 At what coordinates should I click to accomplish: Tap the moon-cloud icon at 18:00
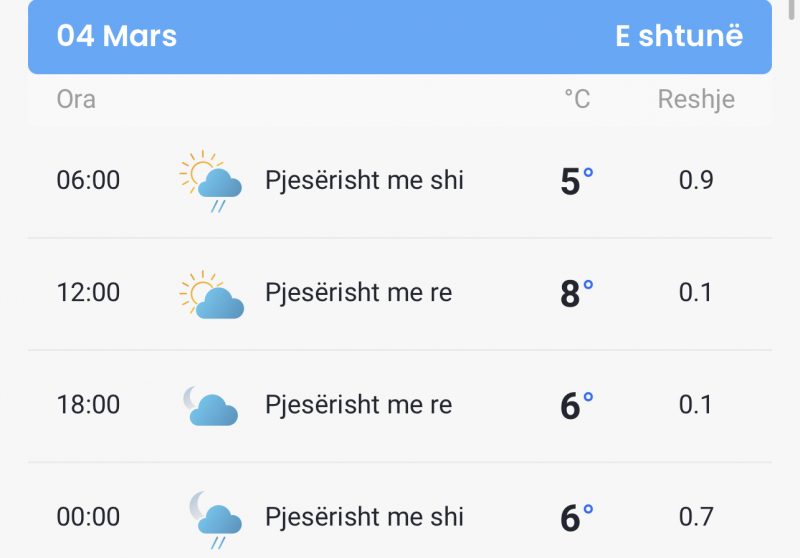click(210, 406)
